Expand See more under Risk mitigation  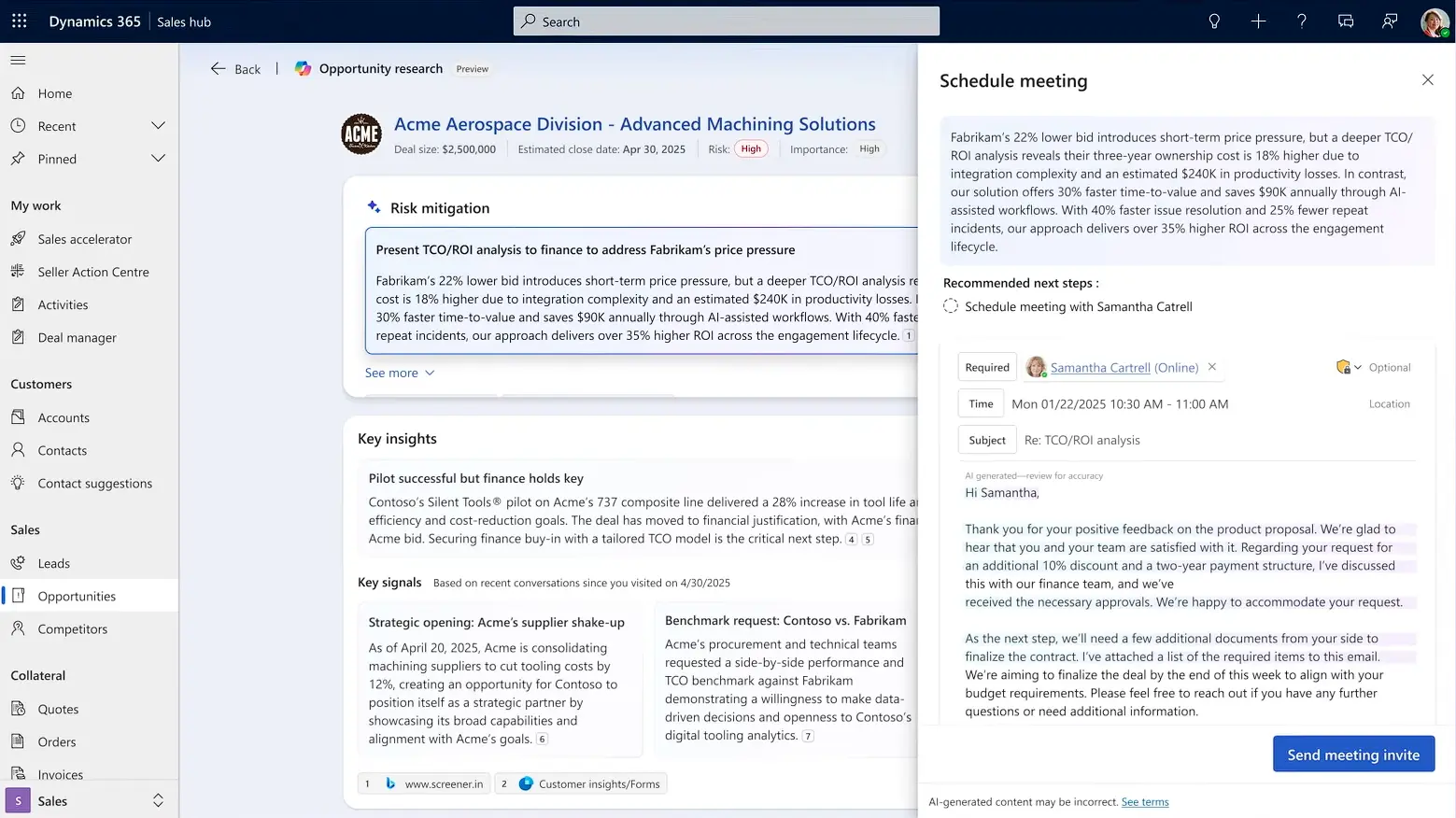pyautogui.click(x=400, y=373)
